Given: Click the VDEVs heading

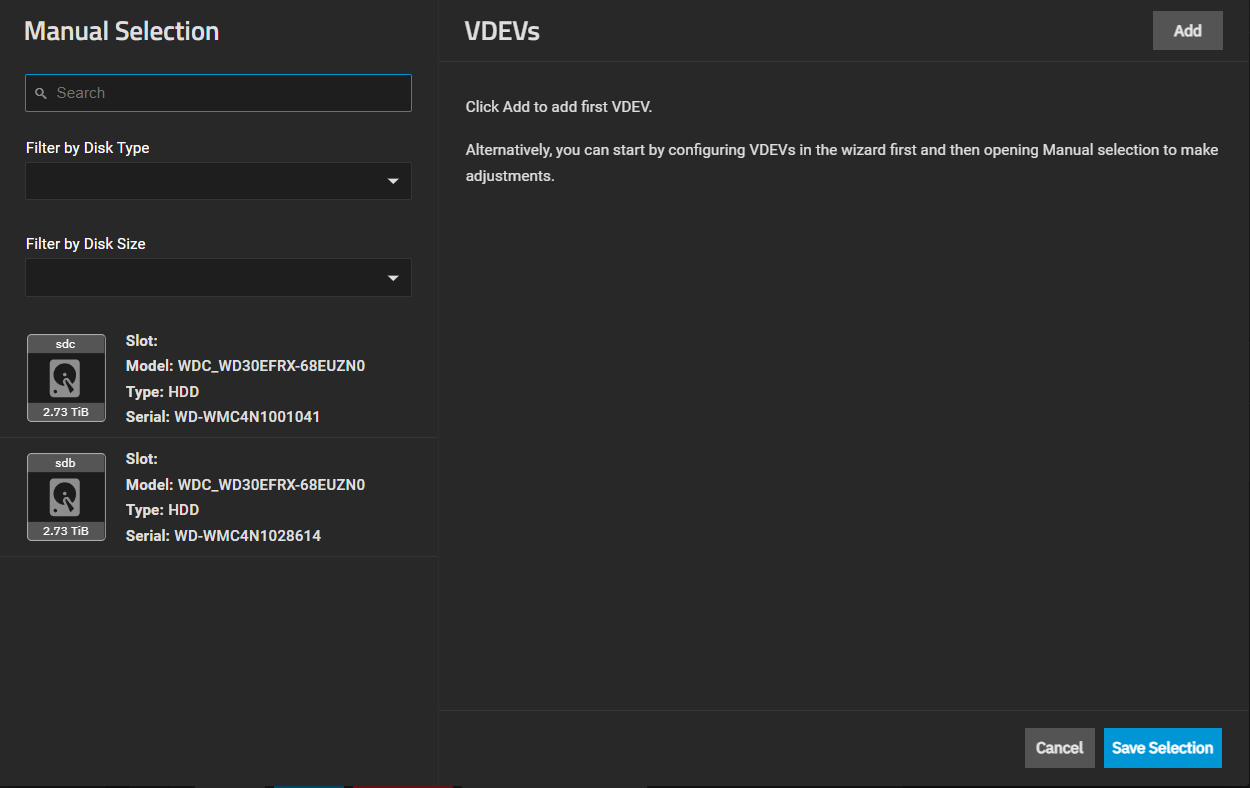Looking at the screenshot, I should (x=502, y=31).
